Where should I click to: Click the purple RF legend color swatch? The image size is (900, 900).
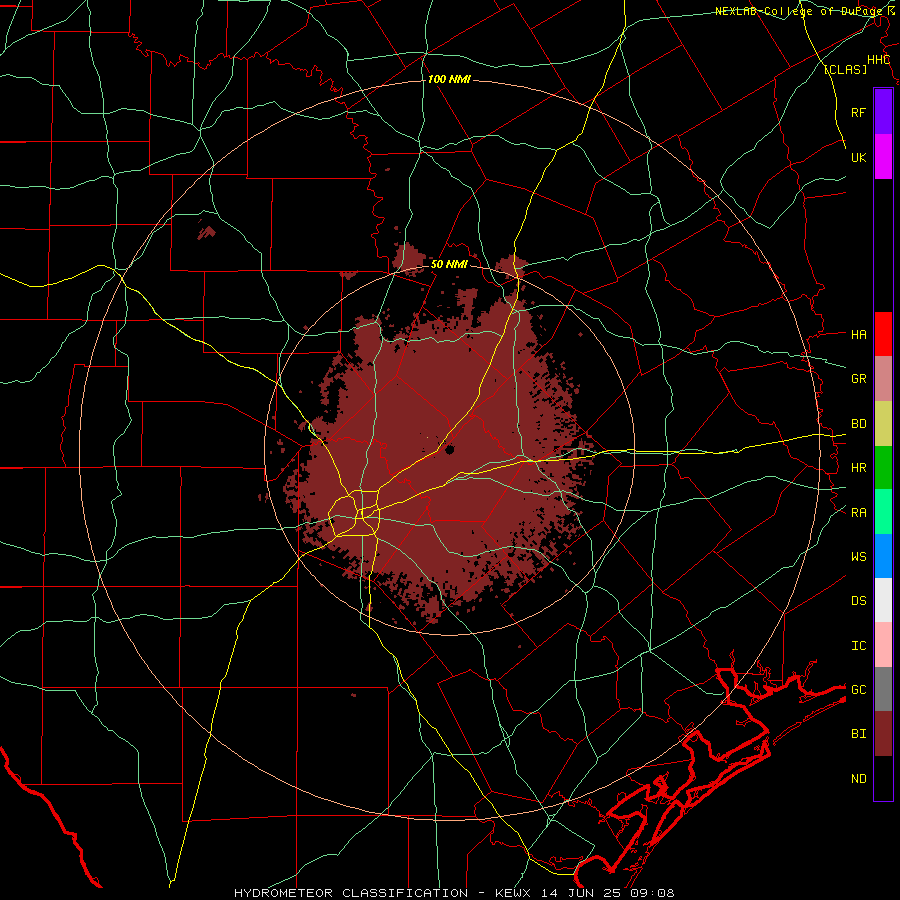pos(883,112)
